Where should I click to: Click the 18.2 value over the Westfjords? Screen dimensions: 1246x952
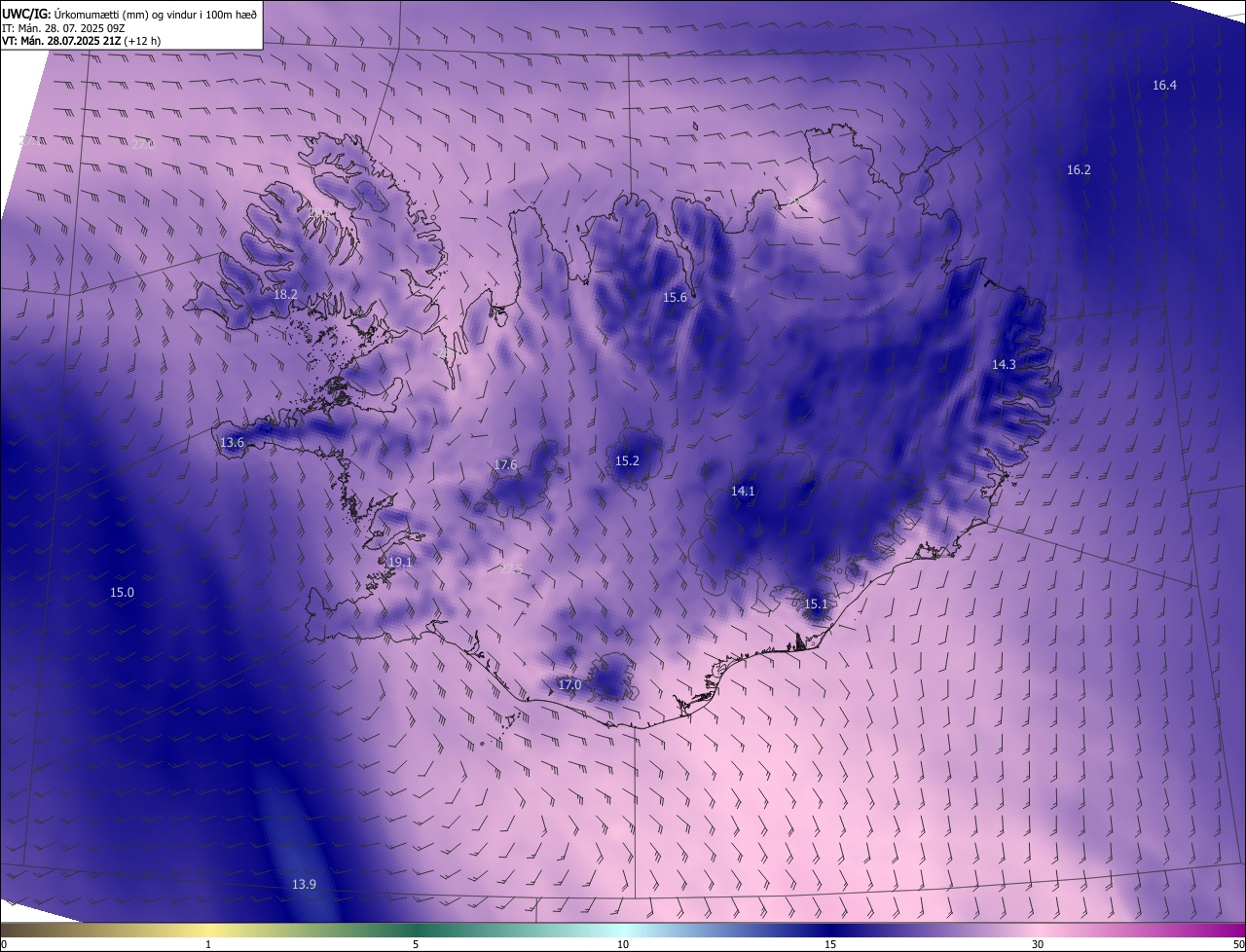point(285,294)
